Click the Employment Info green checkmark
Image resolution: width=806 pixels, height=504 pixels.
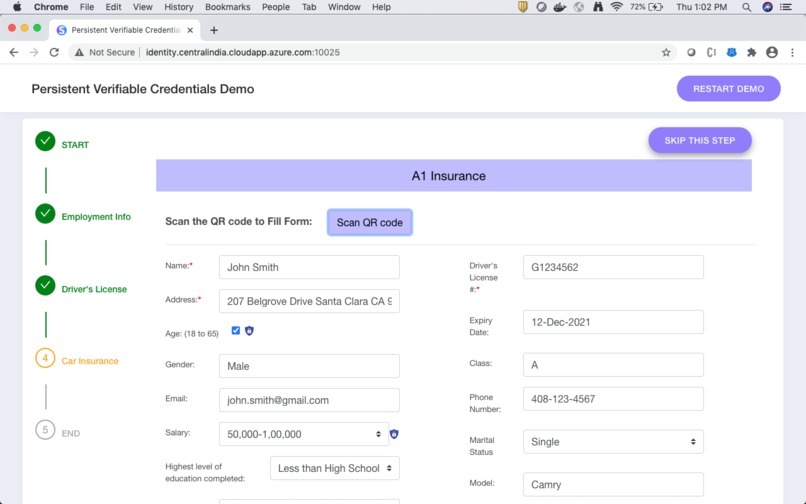(45, 213)
